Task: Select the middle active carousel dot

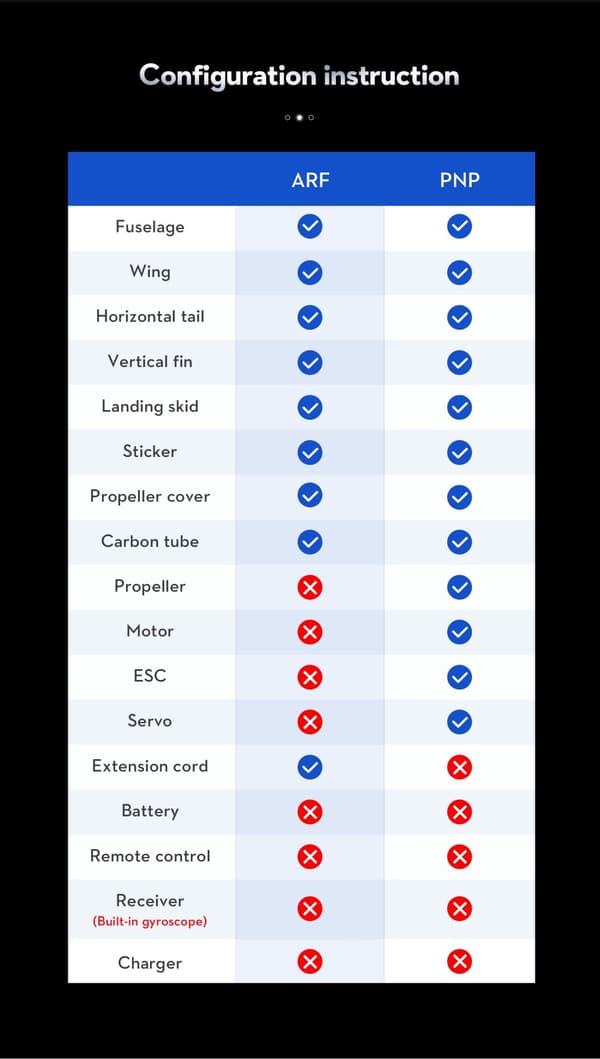Action: [299, 118]
